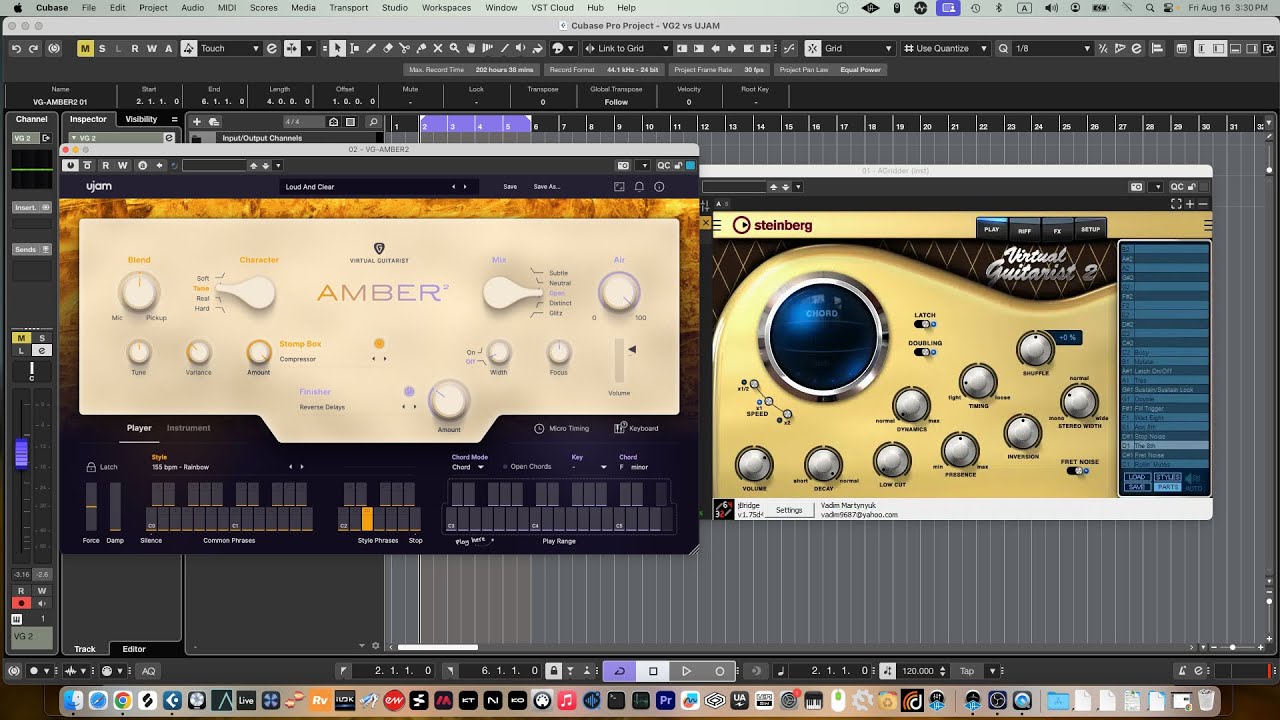The height and width of the screenshot is (720, 1280).
Task: Toggle the channel Solo S button
Action: click(42, 338)
